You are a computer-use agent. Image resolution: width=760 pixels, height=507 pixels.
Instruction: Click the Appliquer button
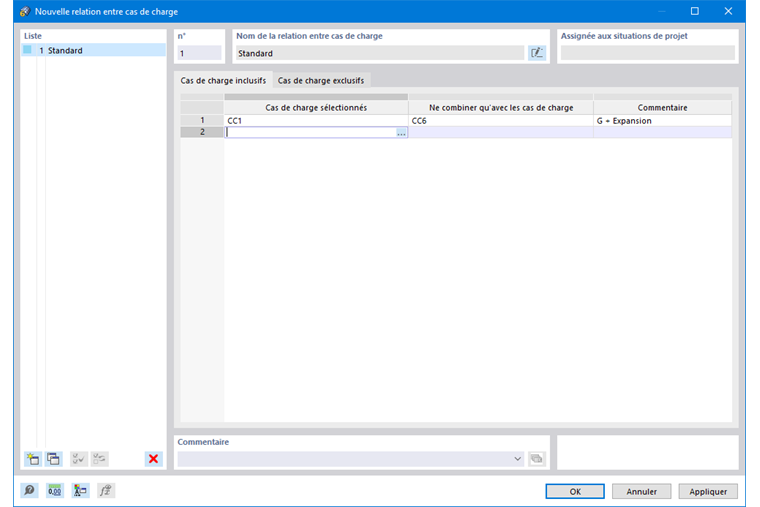[x=708, y=491]
